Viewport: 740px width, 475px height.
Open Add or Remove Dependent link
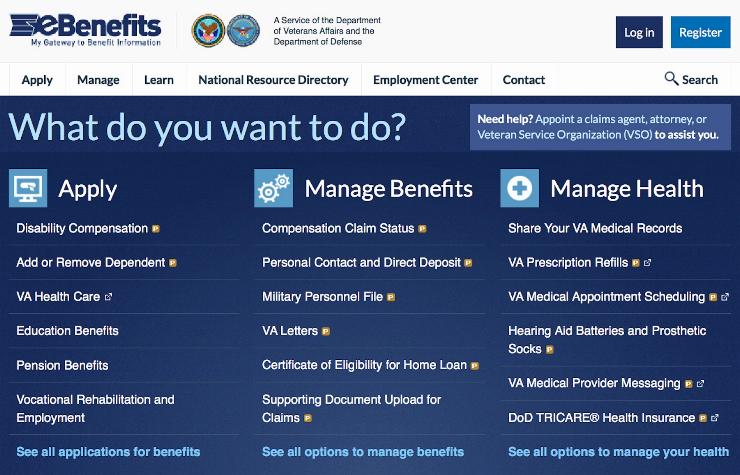point(91,263)
